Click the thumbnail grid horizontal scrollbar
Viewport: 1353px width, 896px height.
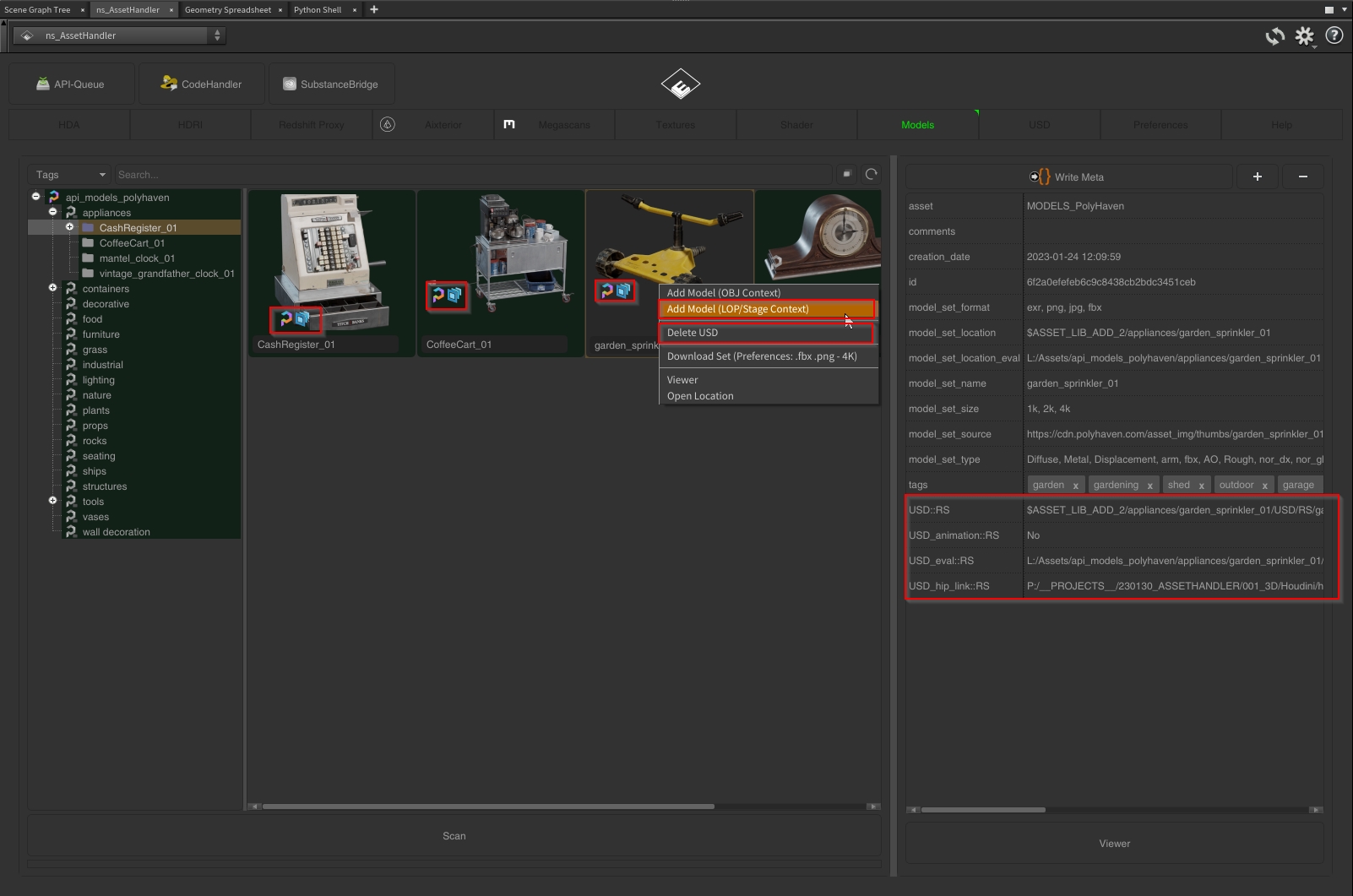pos(488,806)
